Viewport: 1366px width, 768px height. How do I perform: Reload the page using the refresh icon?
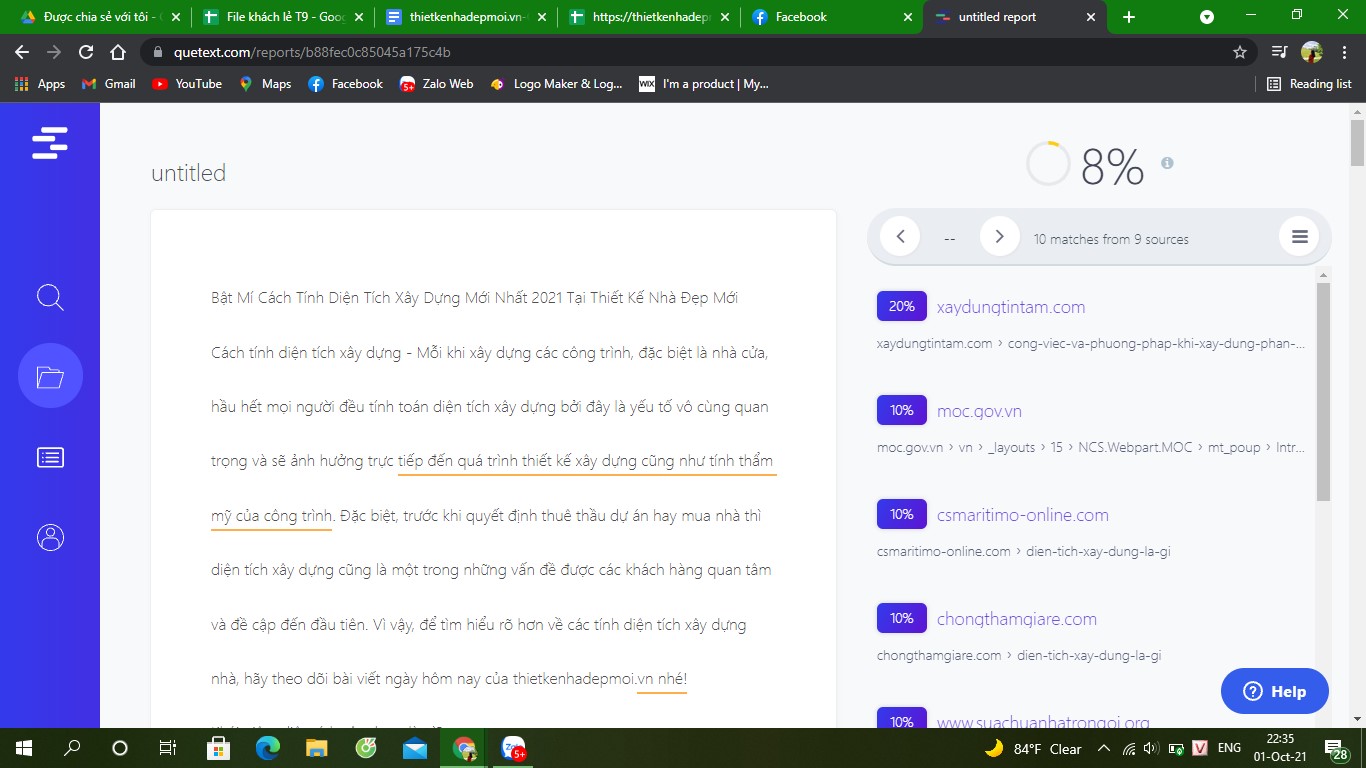(86, 52)
